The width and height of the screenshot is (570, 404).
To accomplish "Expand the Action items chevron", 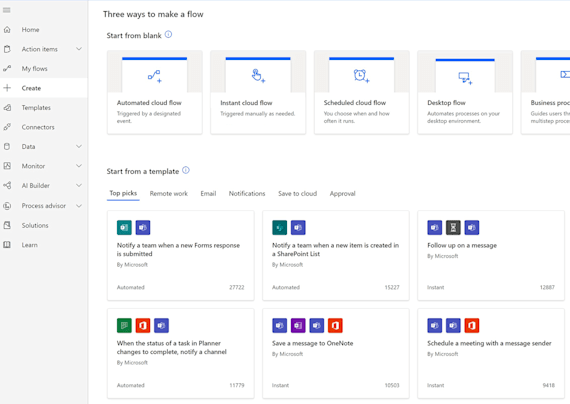I will tap(79, 49).
